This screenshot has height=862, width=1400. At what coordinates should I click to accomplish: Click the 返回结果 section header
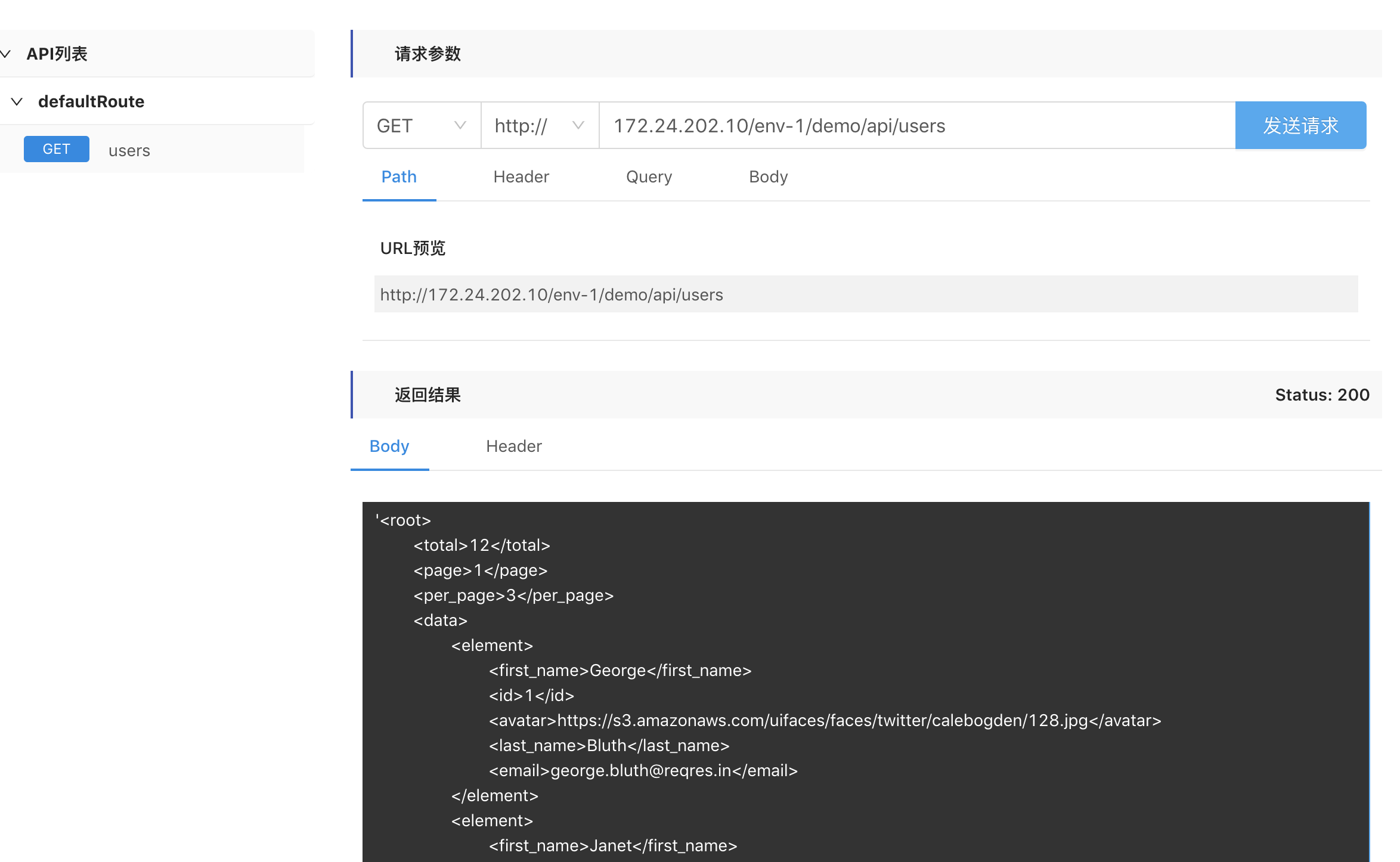tap(428, 395)
